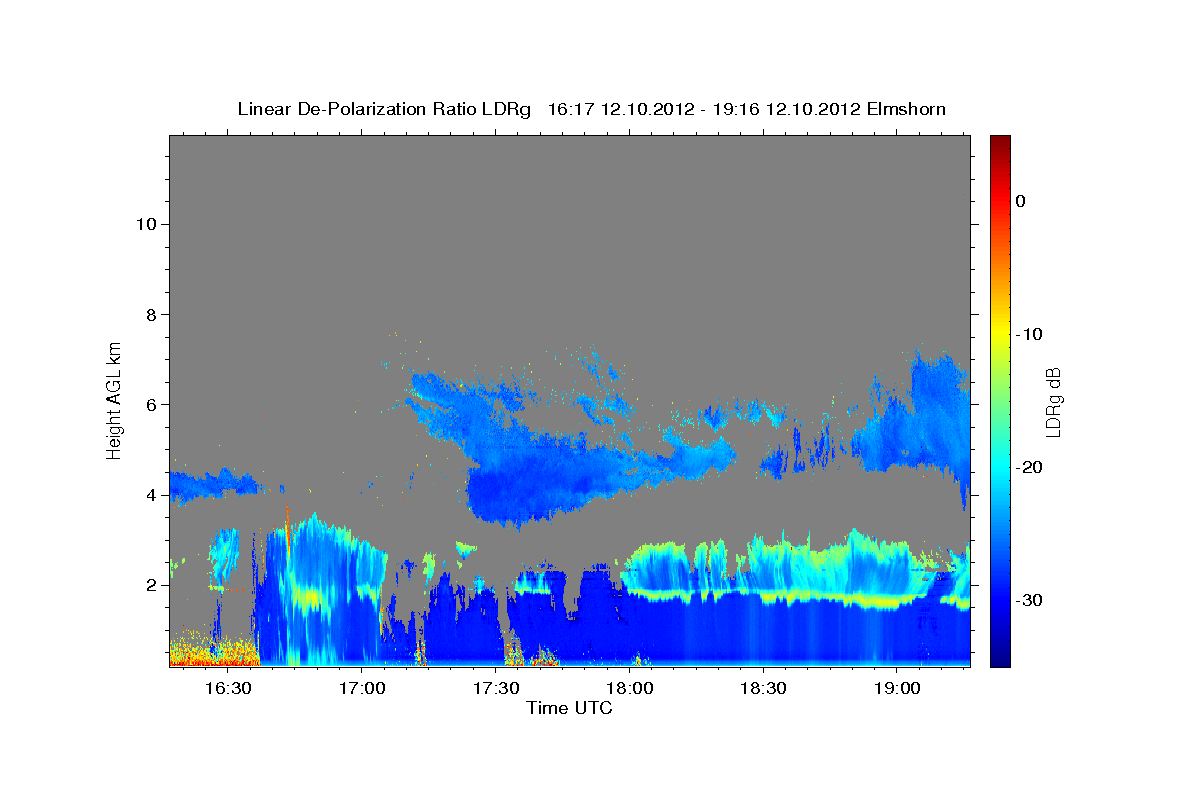Click the colorbar value -10

pyautogui.click(x=1029, y=334)
